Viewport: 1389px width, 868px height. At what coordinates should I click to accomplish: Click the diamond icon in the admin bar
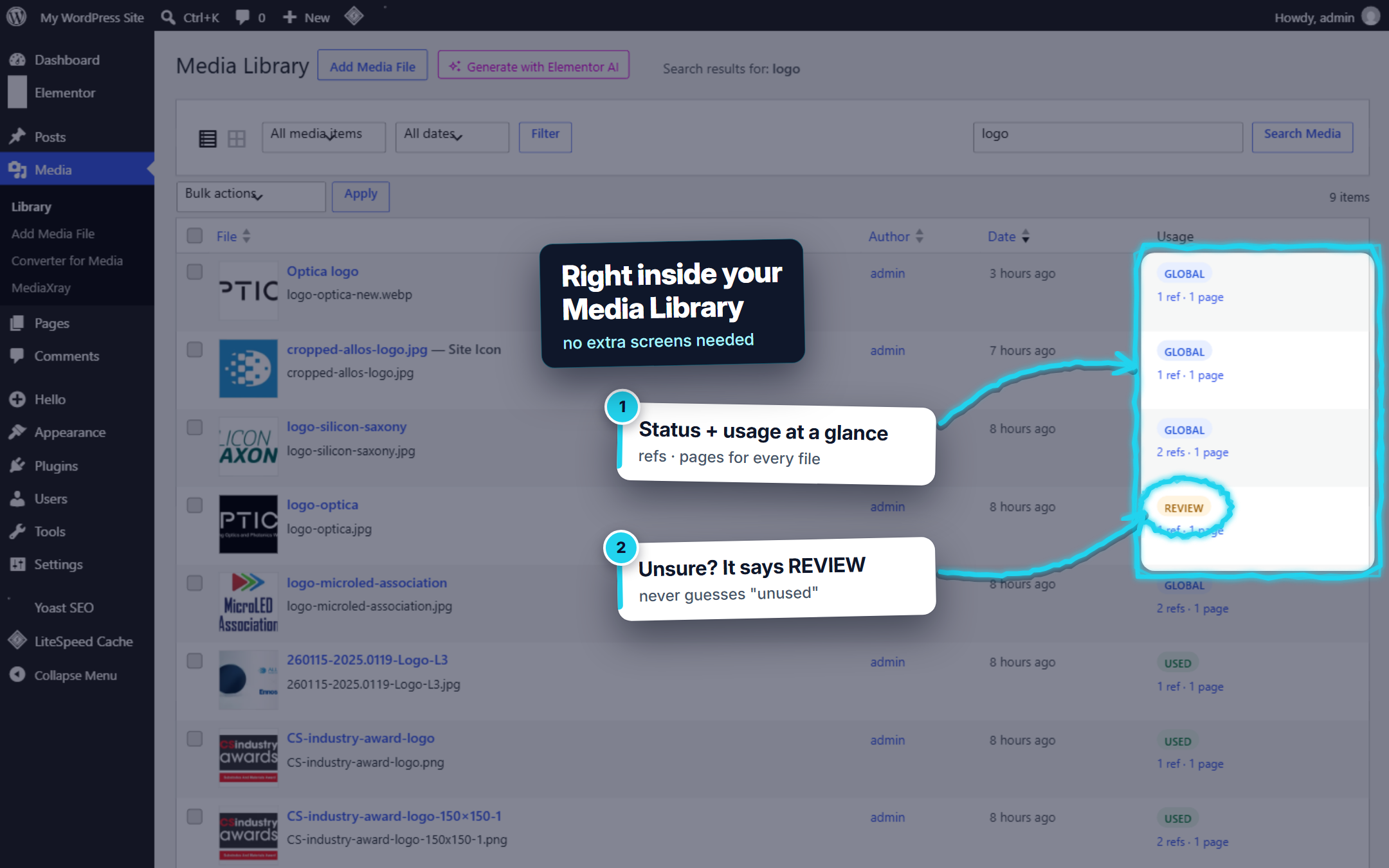click(x=354, y=16)
